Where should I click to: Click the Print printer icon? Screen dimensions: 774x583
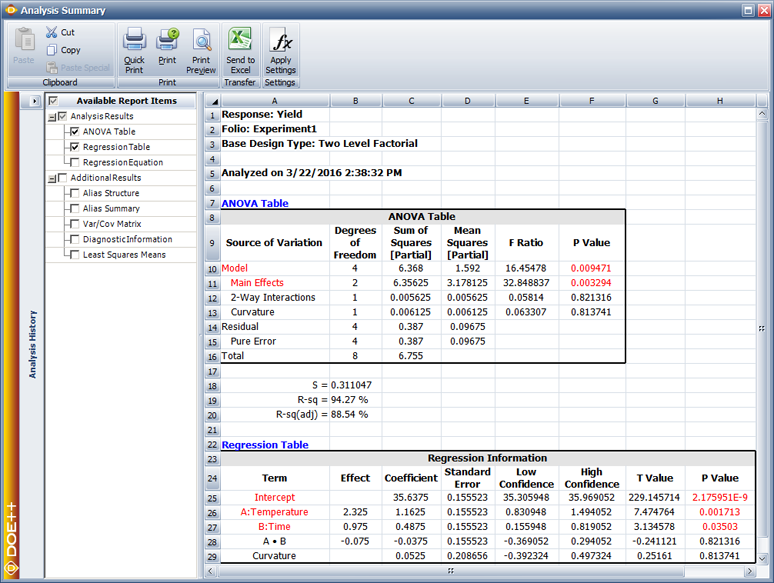coord(167,39)
